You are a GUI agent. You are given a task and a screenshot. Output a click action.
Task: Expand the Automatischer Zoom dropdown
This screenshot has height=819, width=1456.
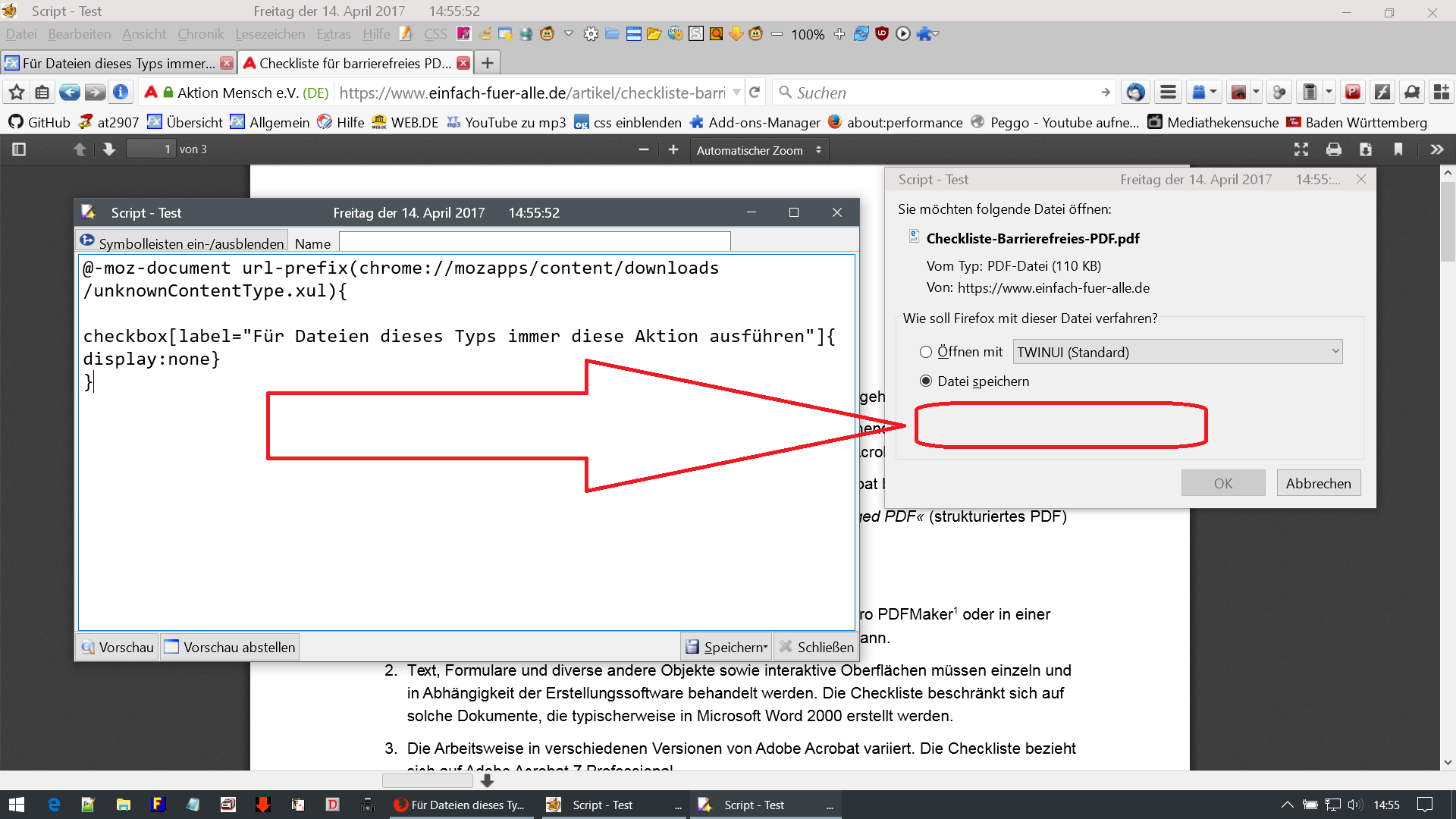(x=758, y=150)
